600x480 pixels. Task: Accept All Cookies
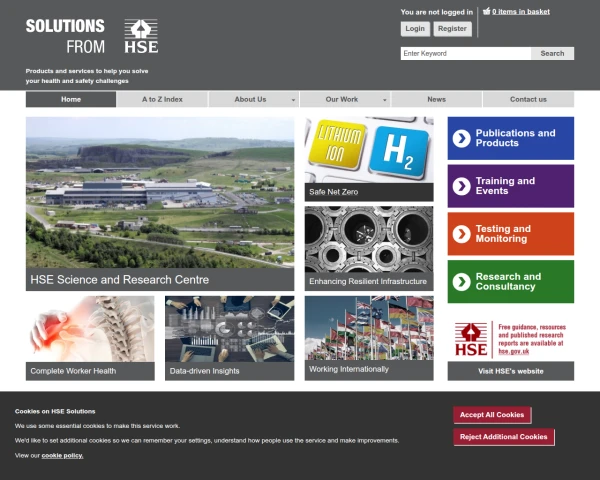[492, 415]
